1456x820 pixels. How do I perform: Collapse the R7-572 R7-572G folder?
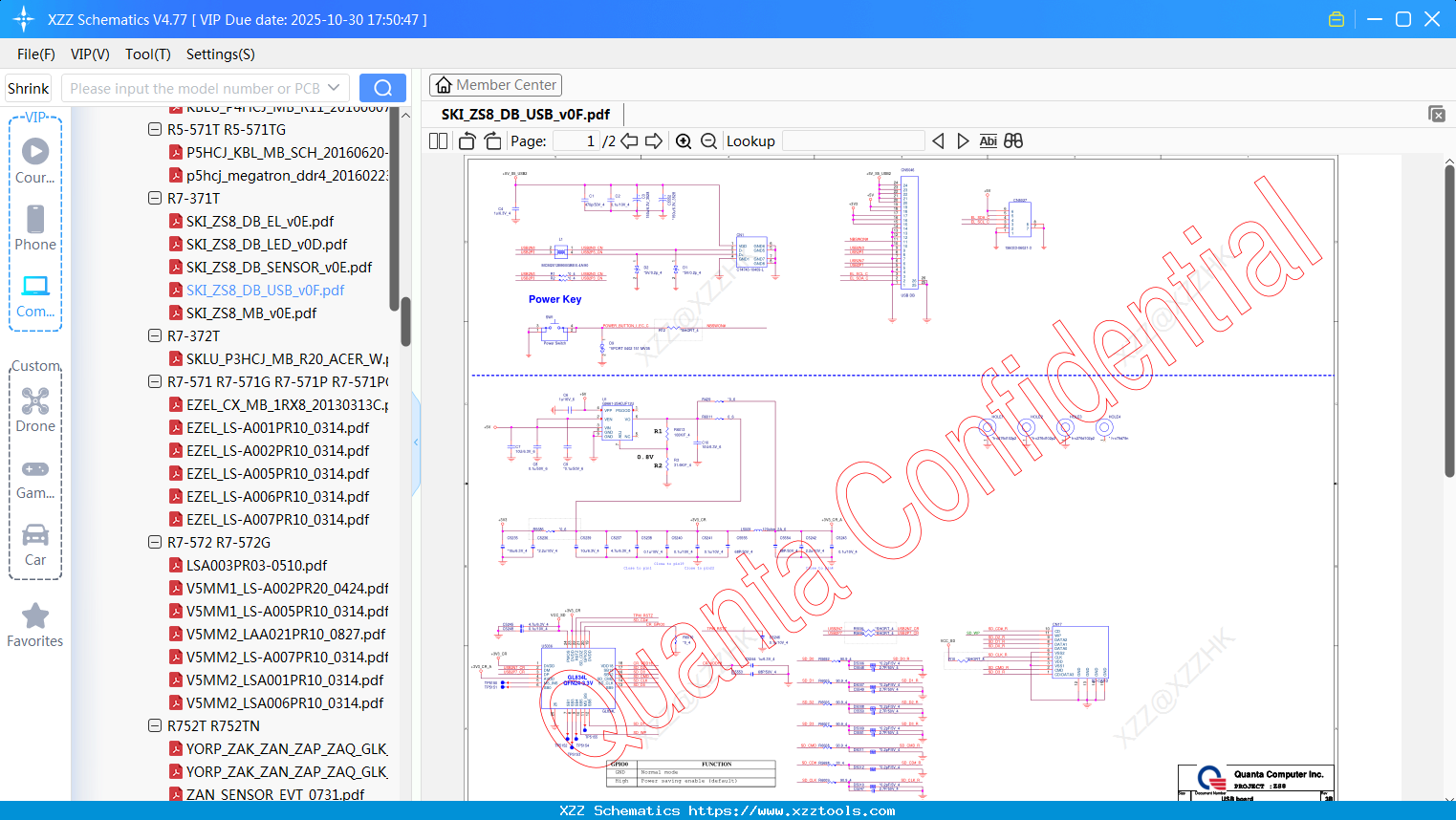tap(155, 542)
